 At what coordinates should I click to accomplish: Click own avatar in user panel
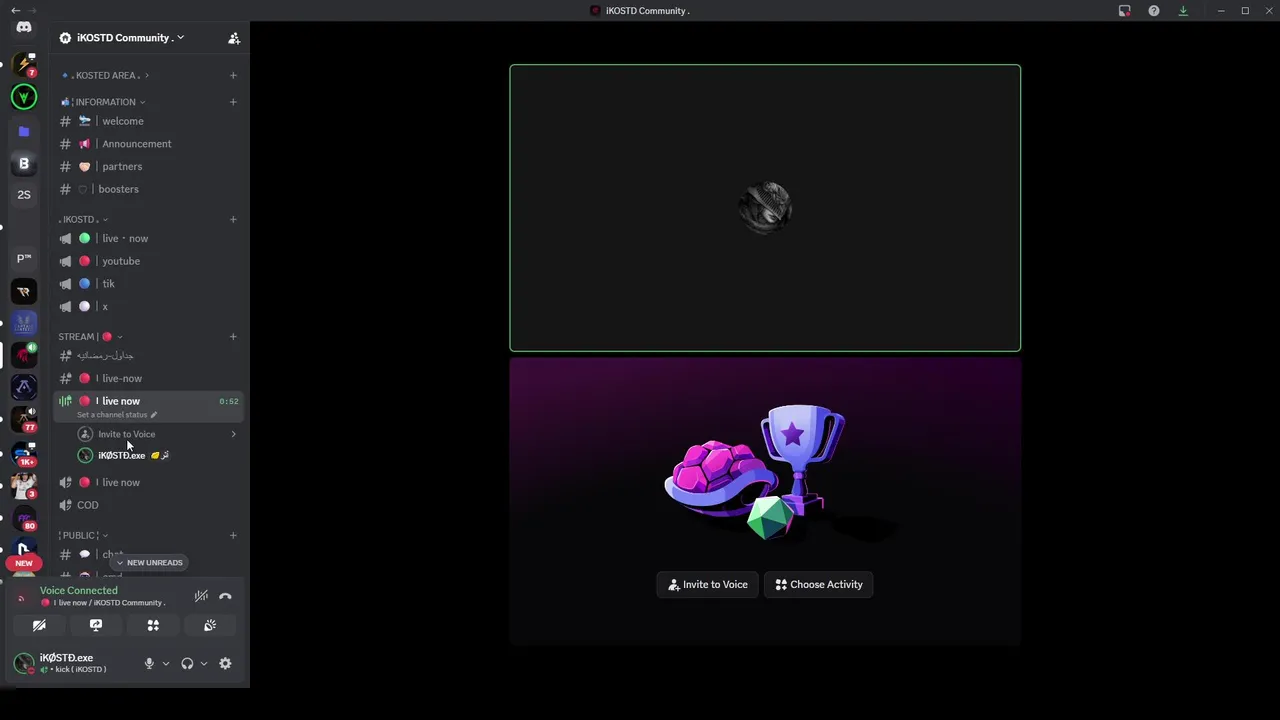coord(24,663)
